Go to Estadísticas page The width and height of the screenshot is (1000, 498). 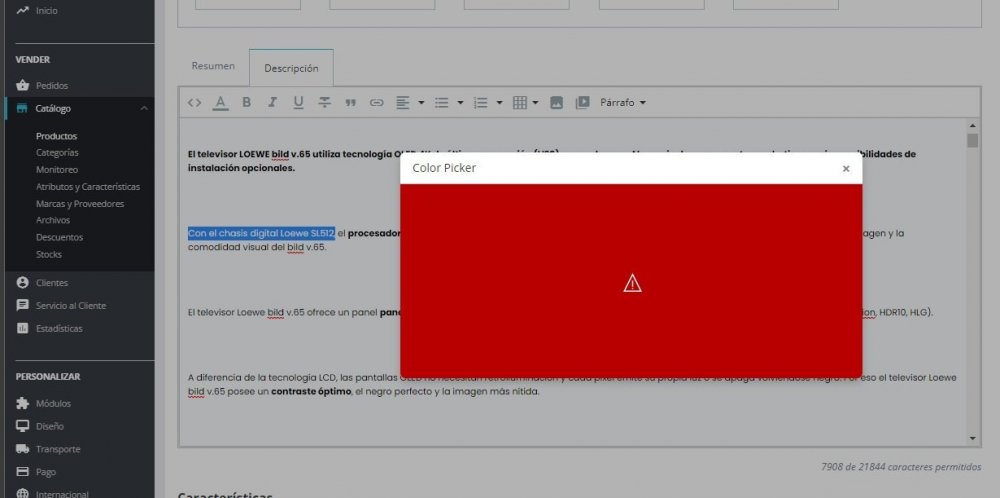(x=59, y=328)
